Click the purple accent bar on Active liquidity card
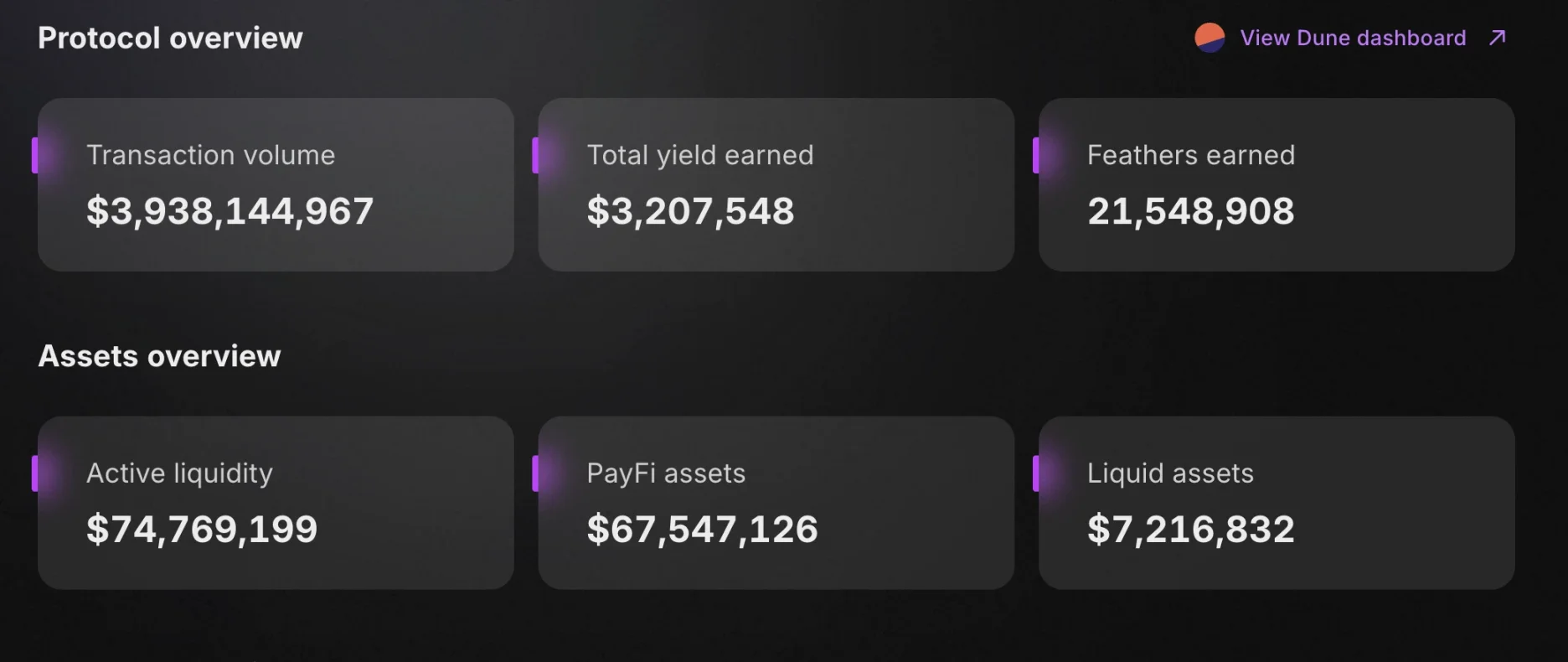The width and height of the screenshot is (1568, 662). click(x=37, y=472)
